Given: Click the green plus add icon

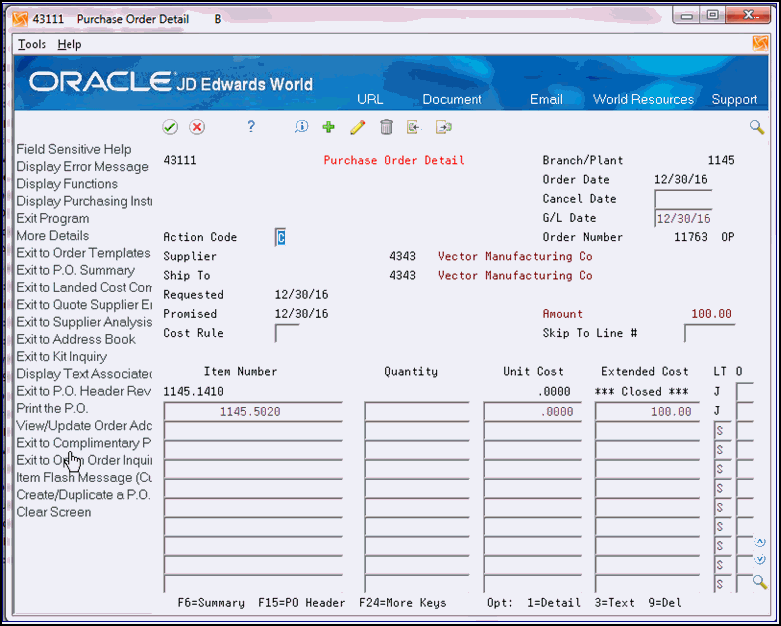Looking at the screenshot, I should (x=328, y=127).
